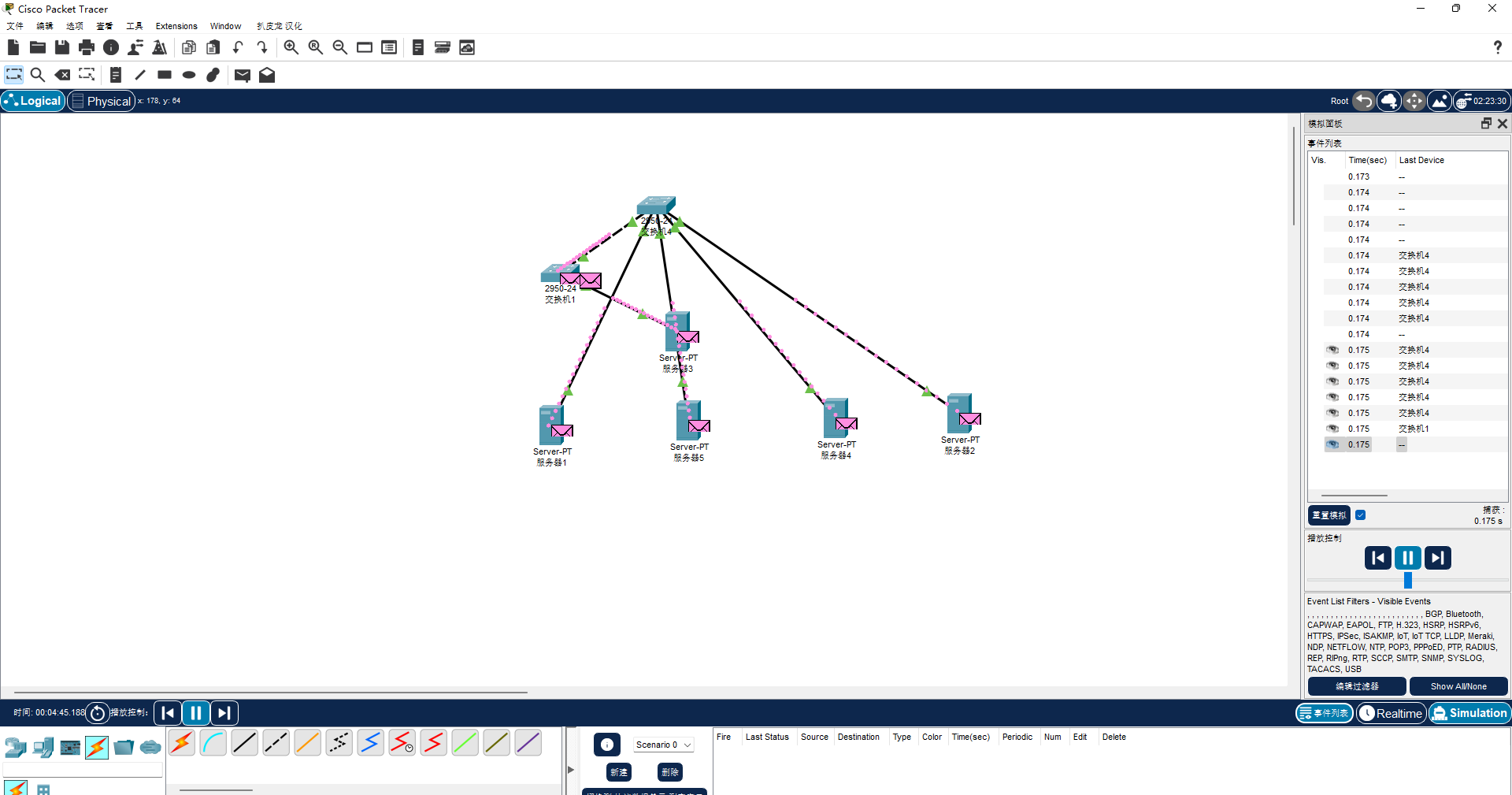Click the 服务器2 server on canvas
This screenshot has height=795, width=1512.
[x=961, y=413]
